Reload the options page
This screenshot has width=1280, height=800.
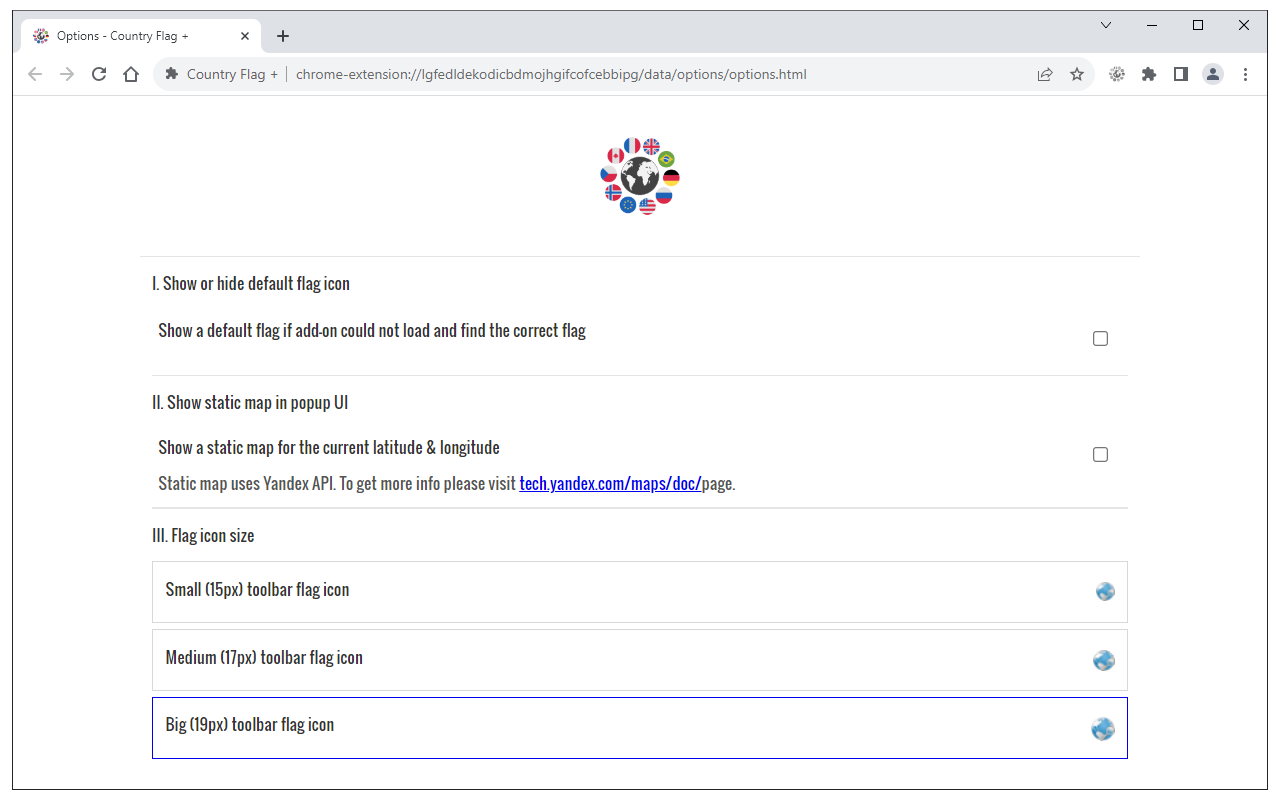point(99,74)
